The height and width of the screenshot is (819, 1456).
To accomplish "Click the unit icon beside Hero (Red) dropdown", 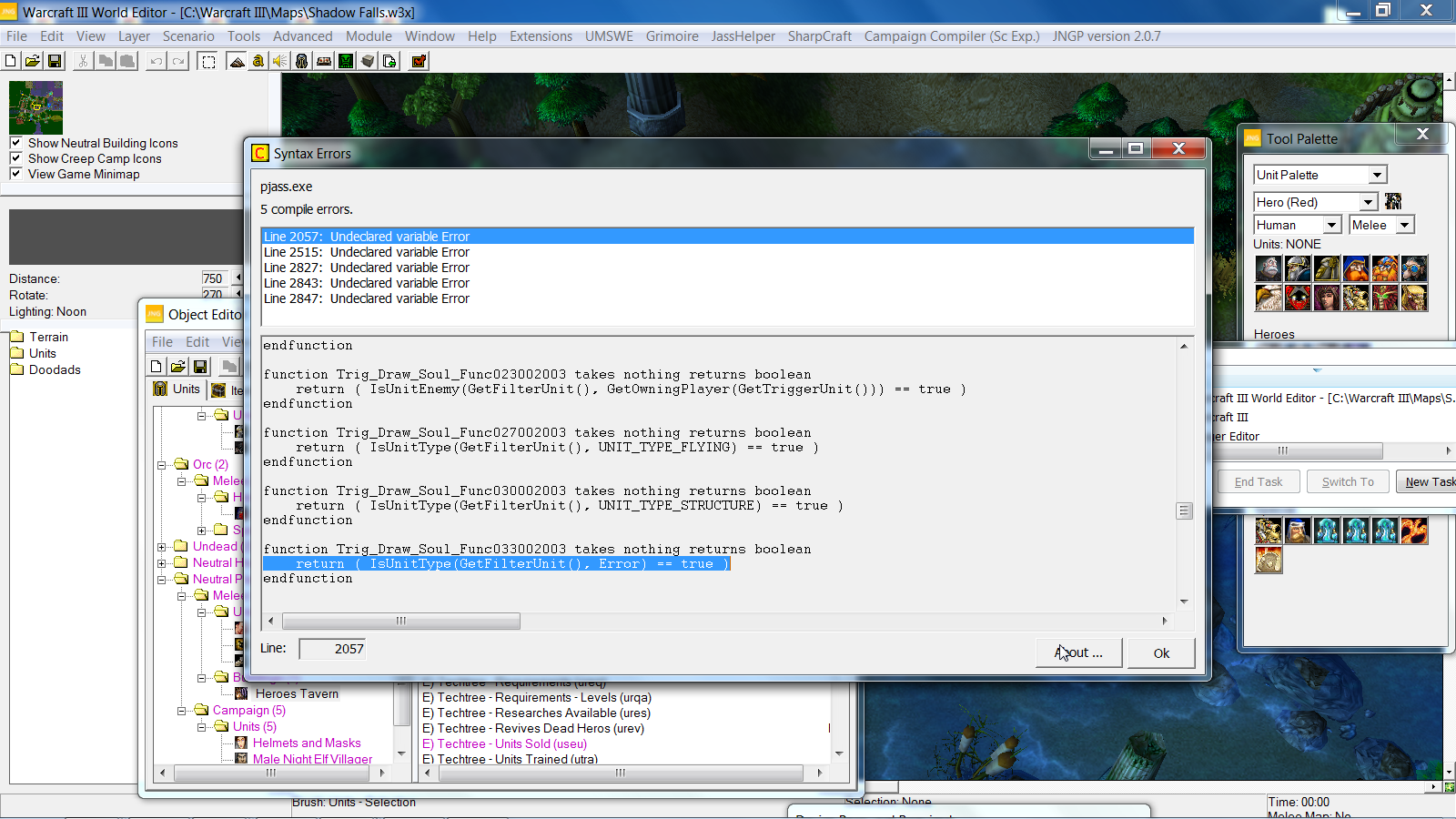I will tap(1393, 201).
